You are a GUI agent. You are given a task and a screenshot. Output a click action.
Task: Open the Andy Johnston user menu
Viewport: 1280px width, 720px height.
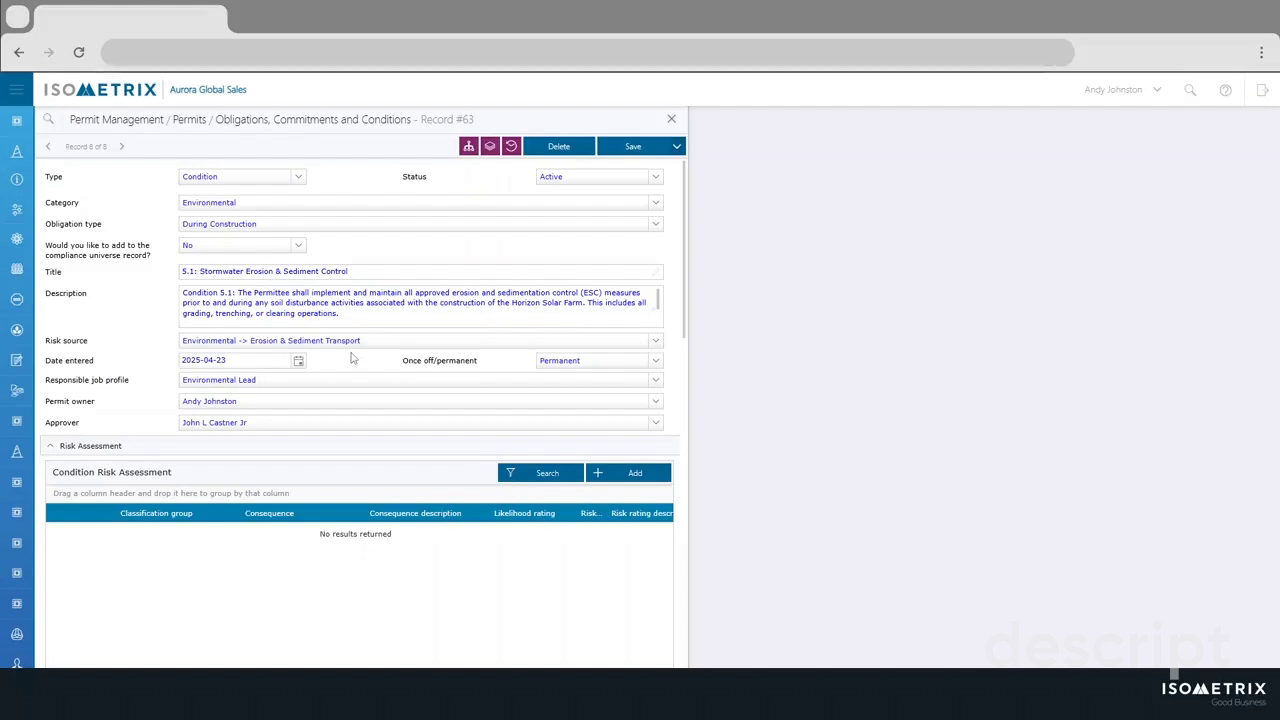(x=1122, y=90)
